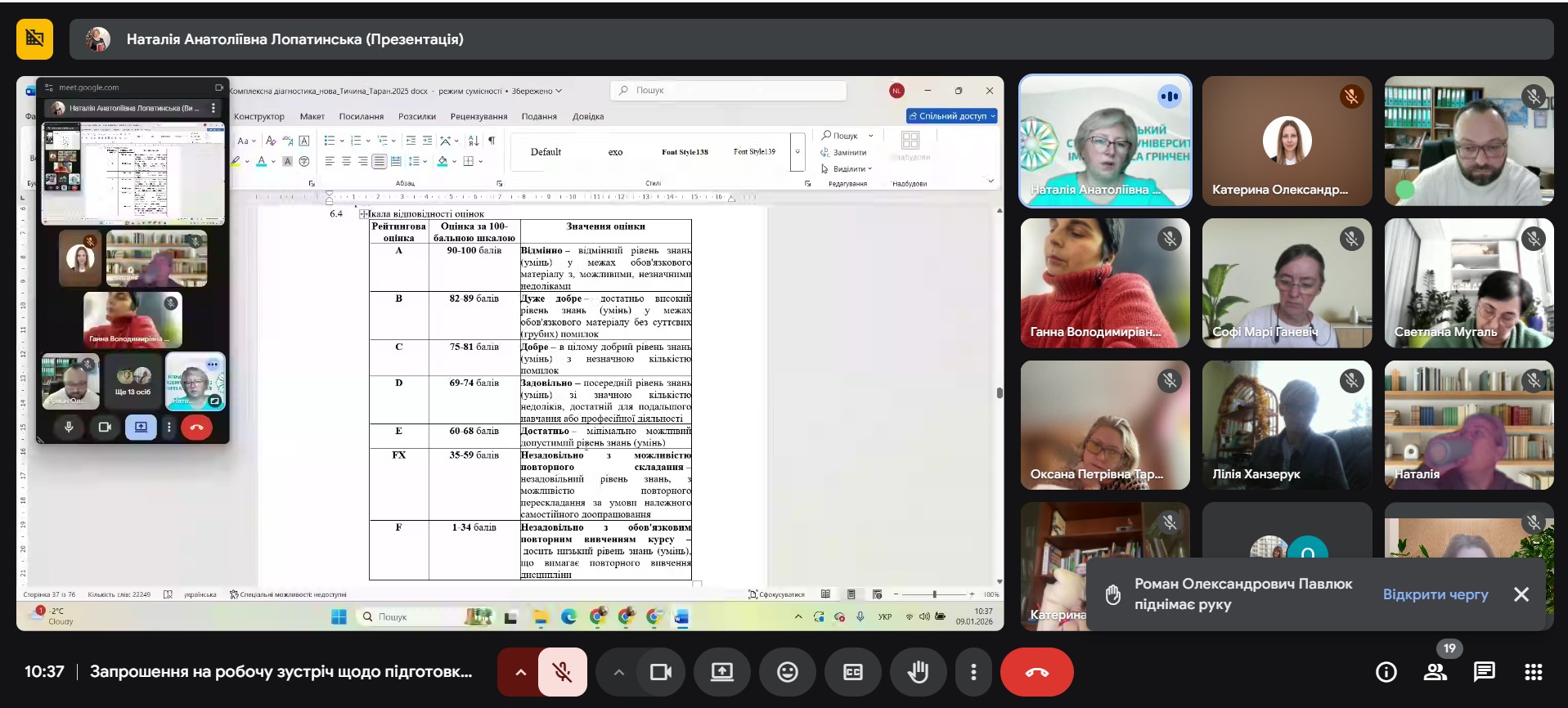The image size is (1568, 708).
Task: Select Наталія Анатоліївна video tile
Action: point(1104,141)
